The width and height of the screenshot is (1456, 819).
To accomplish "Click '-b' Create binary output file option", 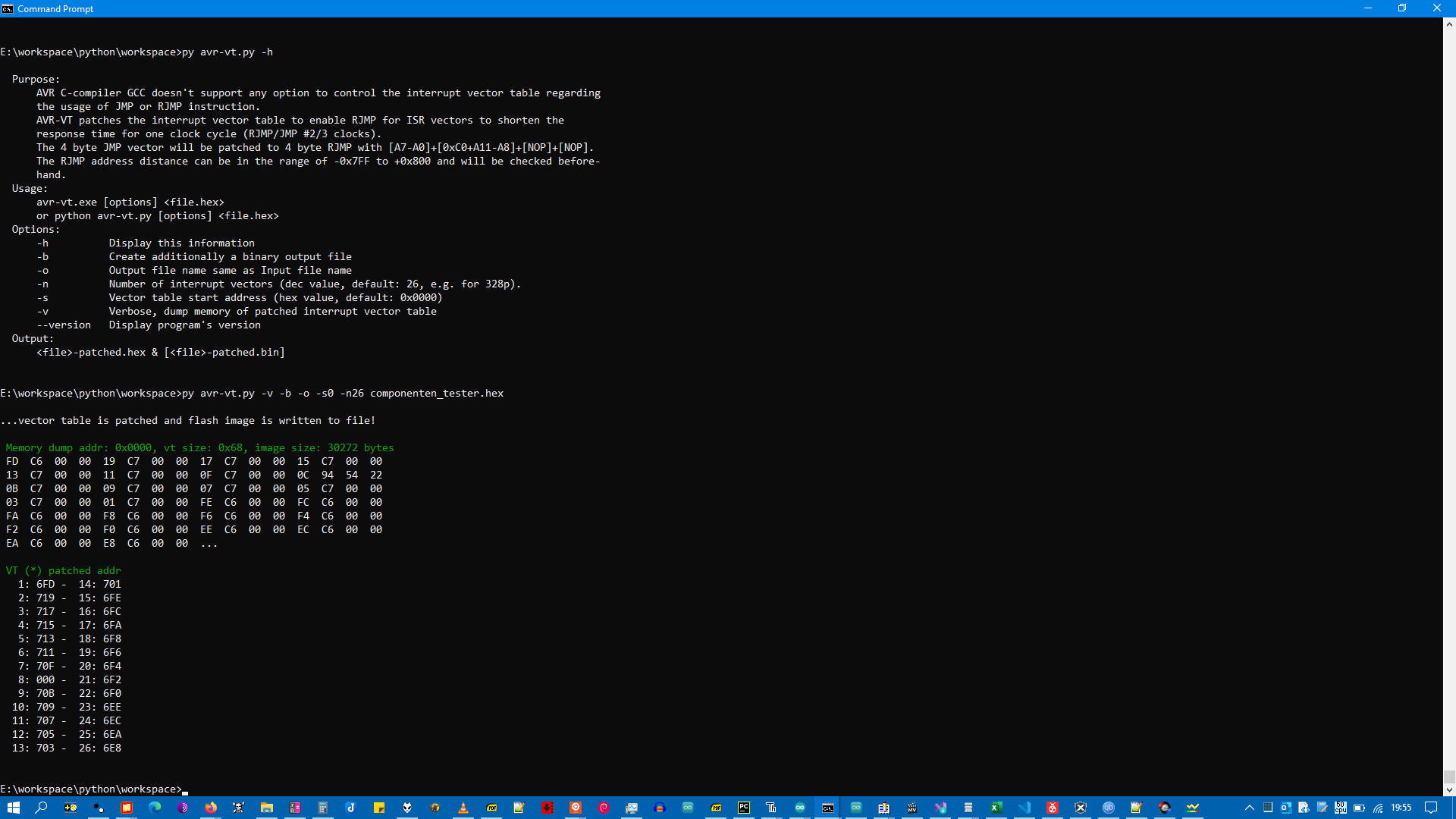I will tap(194, 256).
